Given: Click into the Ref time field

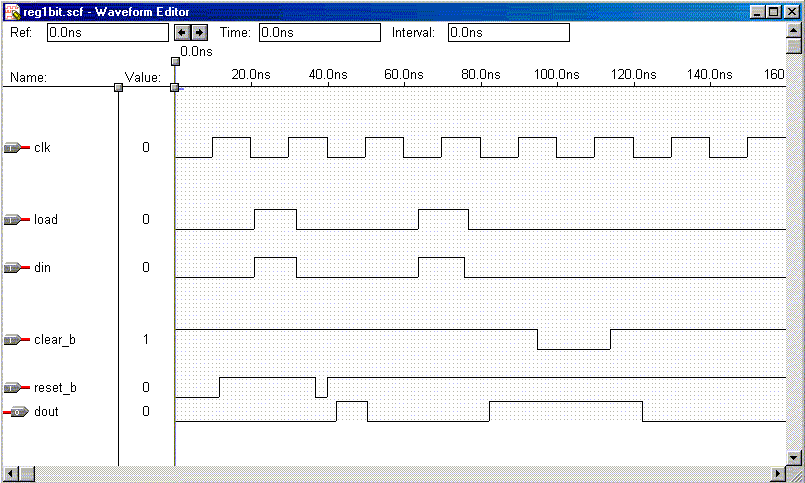Looking at the screenshot, I should [107, 32].
